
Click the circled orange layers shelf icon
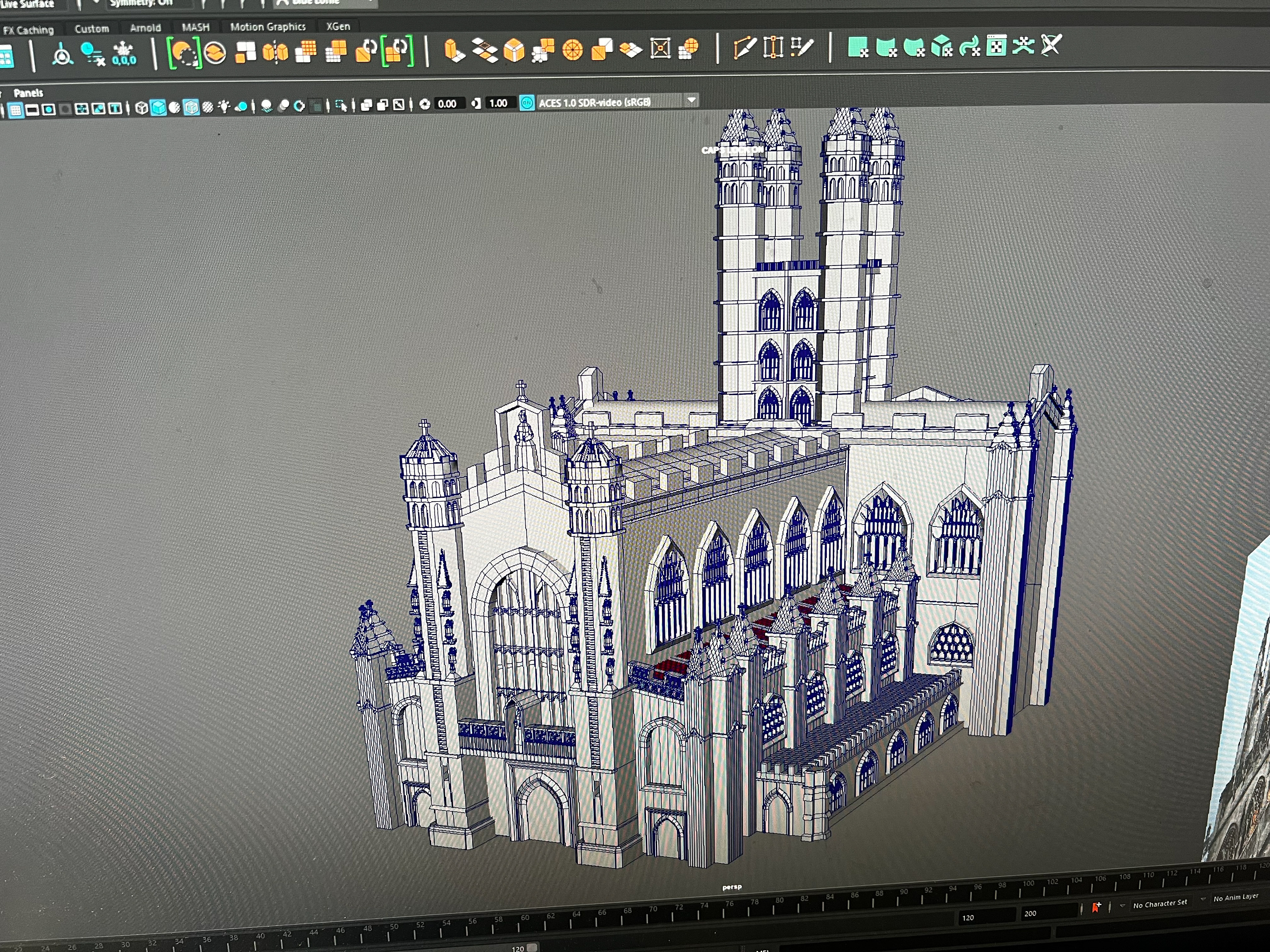coord(215,53)
